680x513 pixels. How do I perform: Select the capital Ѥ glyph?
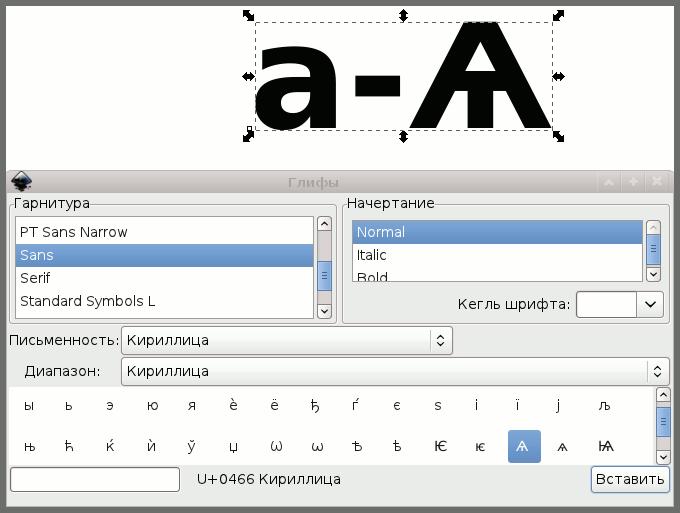click(440, 446)
